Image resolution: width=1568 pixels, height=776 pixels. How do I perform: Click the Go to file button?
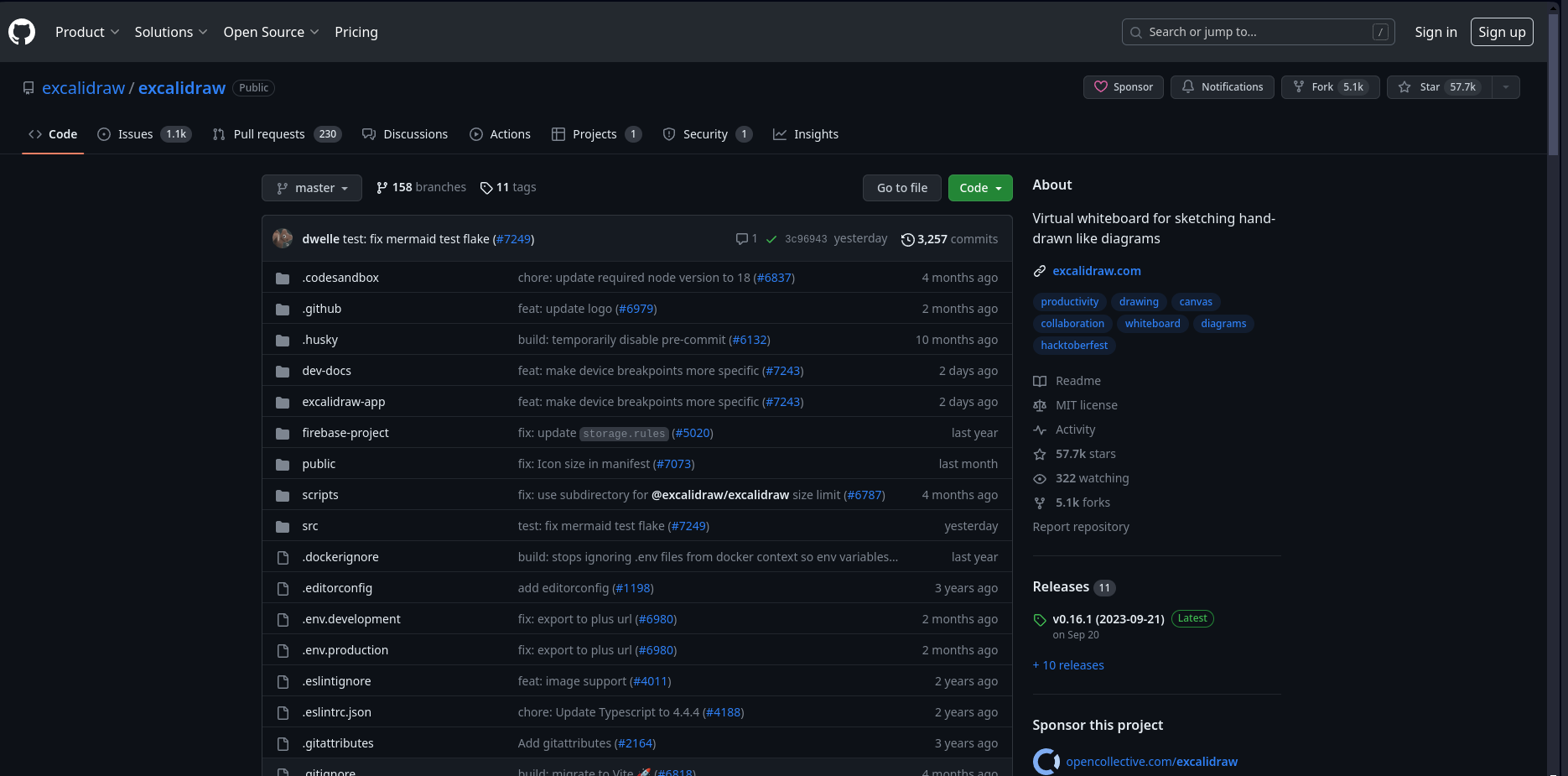902,188
